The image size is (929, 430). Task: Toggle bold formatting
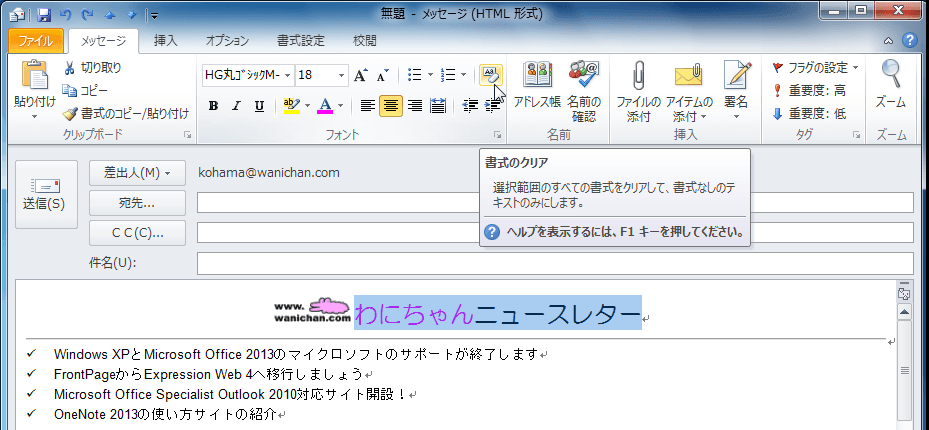214,106
